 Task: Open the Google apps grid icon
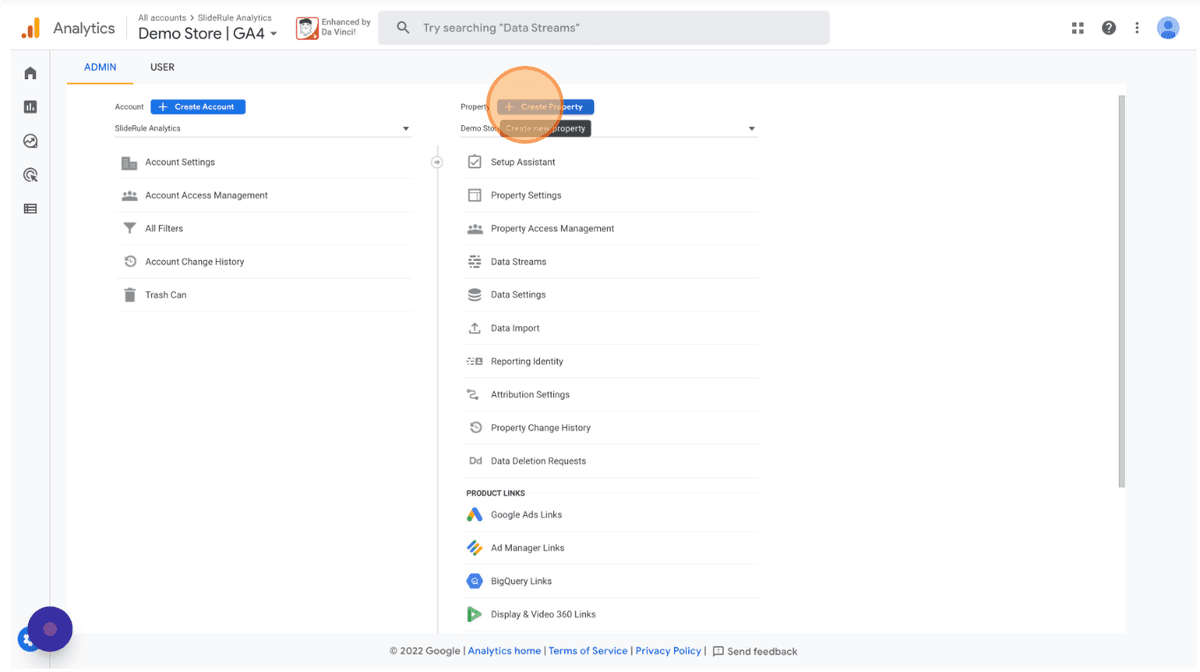(x=1078, y=28)
